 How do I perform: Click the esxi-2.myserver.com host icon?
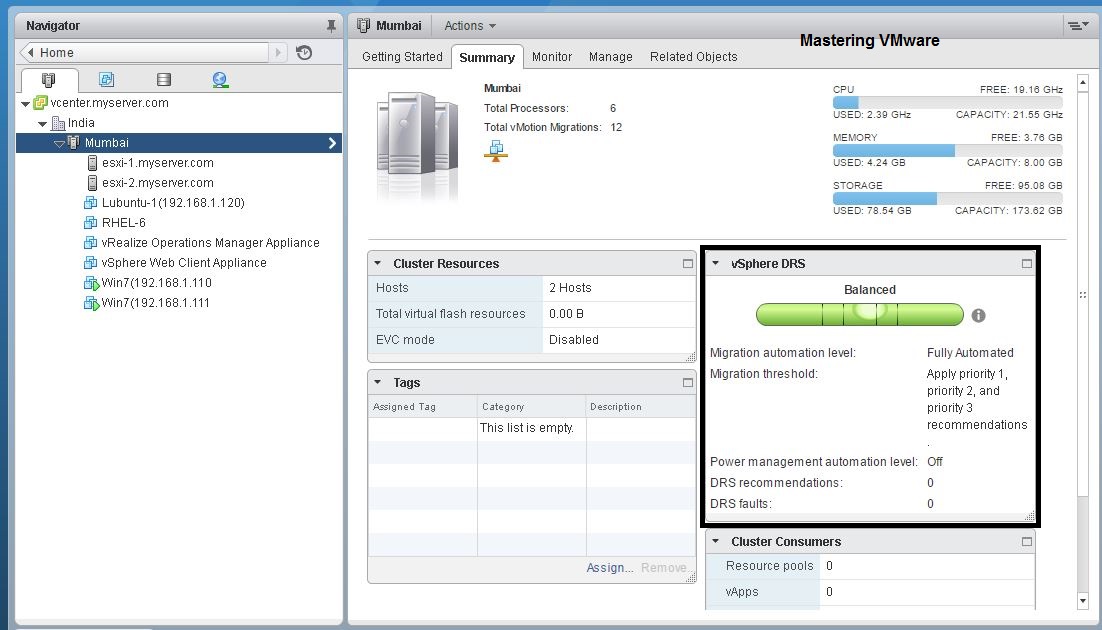point(92,183)
